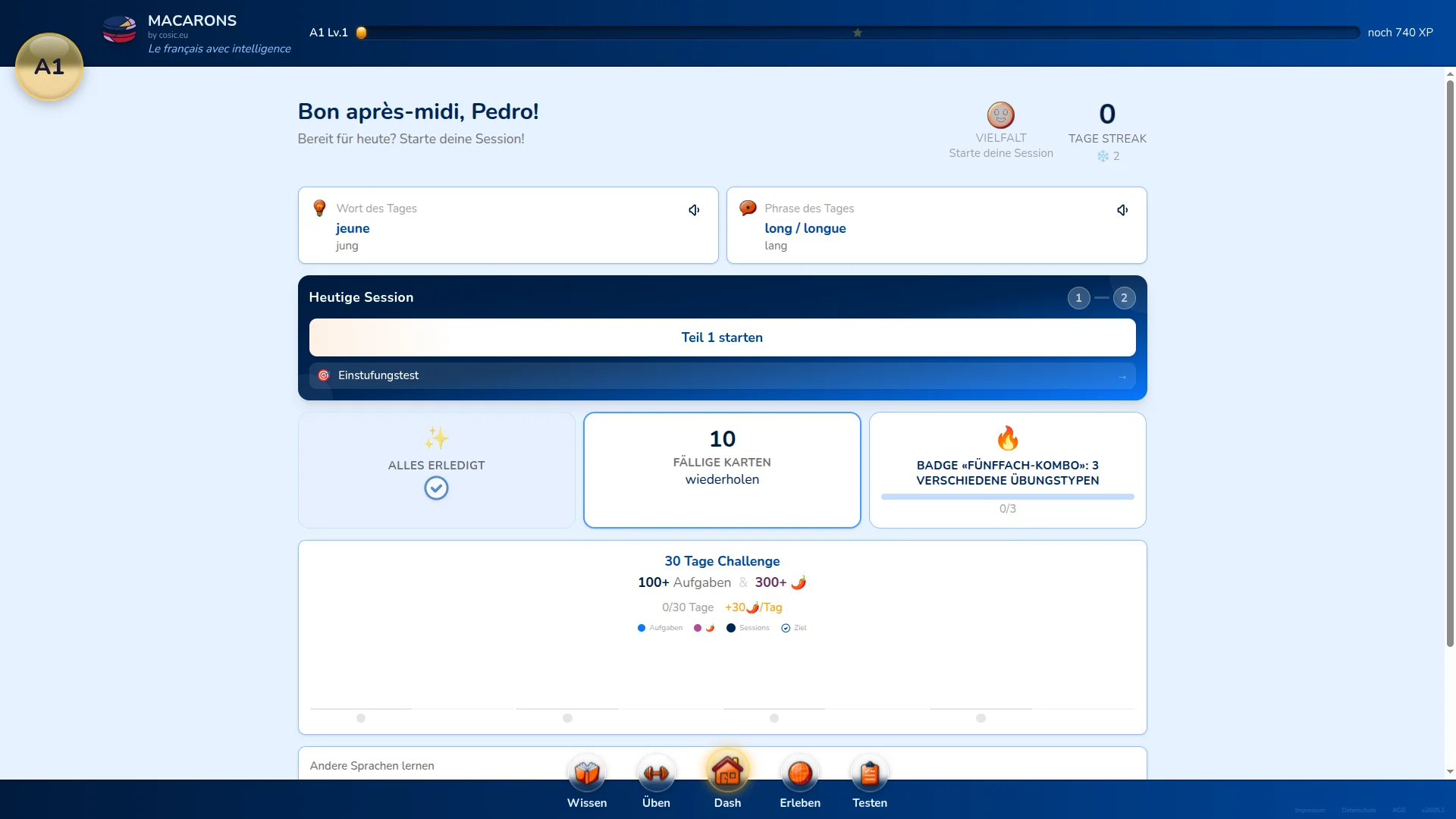Click the flame icon on the Fünffach-Kombo badge card
Viewport: 1456px width, 819px height.
click(x=1007, y=438)
